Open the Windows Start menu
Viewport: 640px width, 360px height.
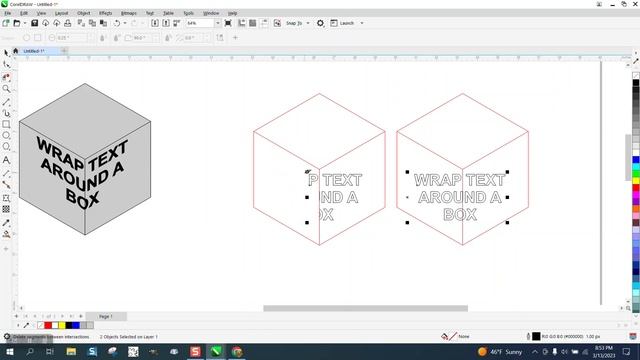(x=9, y=351)
